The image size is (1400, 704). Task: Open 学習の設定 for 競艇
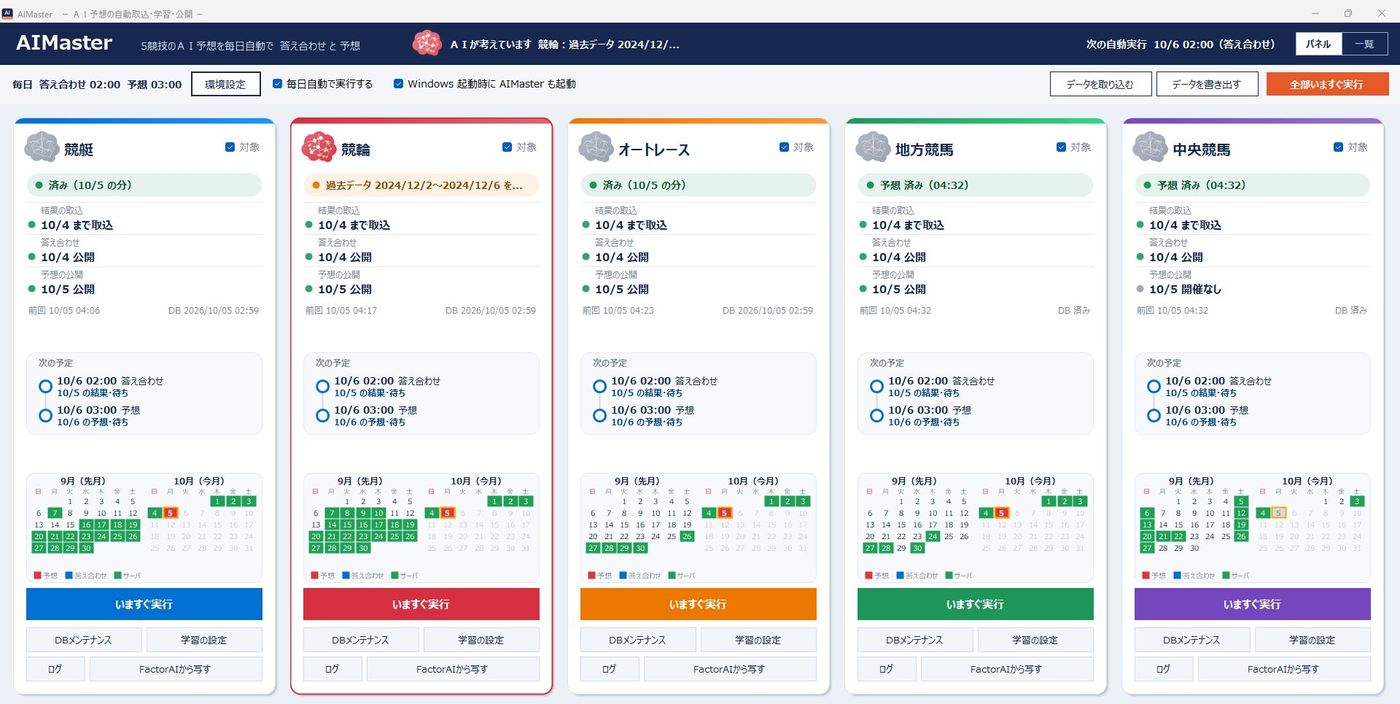204,640
